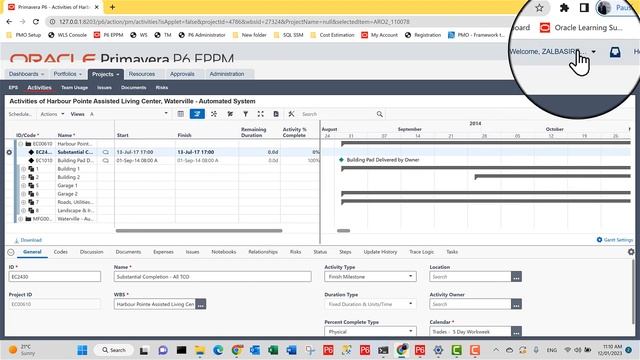
Task: Go to the Administration section
Action: pos(227,74)
